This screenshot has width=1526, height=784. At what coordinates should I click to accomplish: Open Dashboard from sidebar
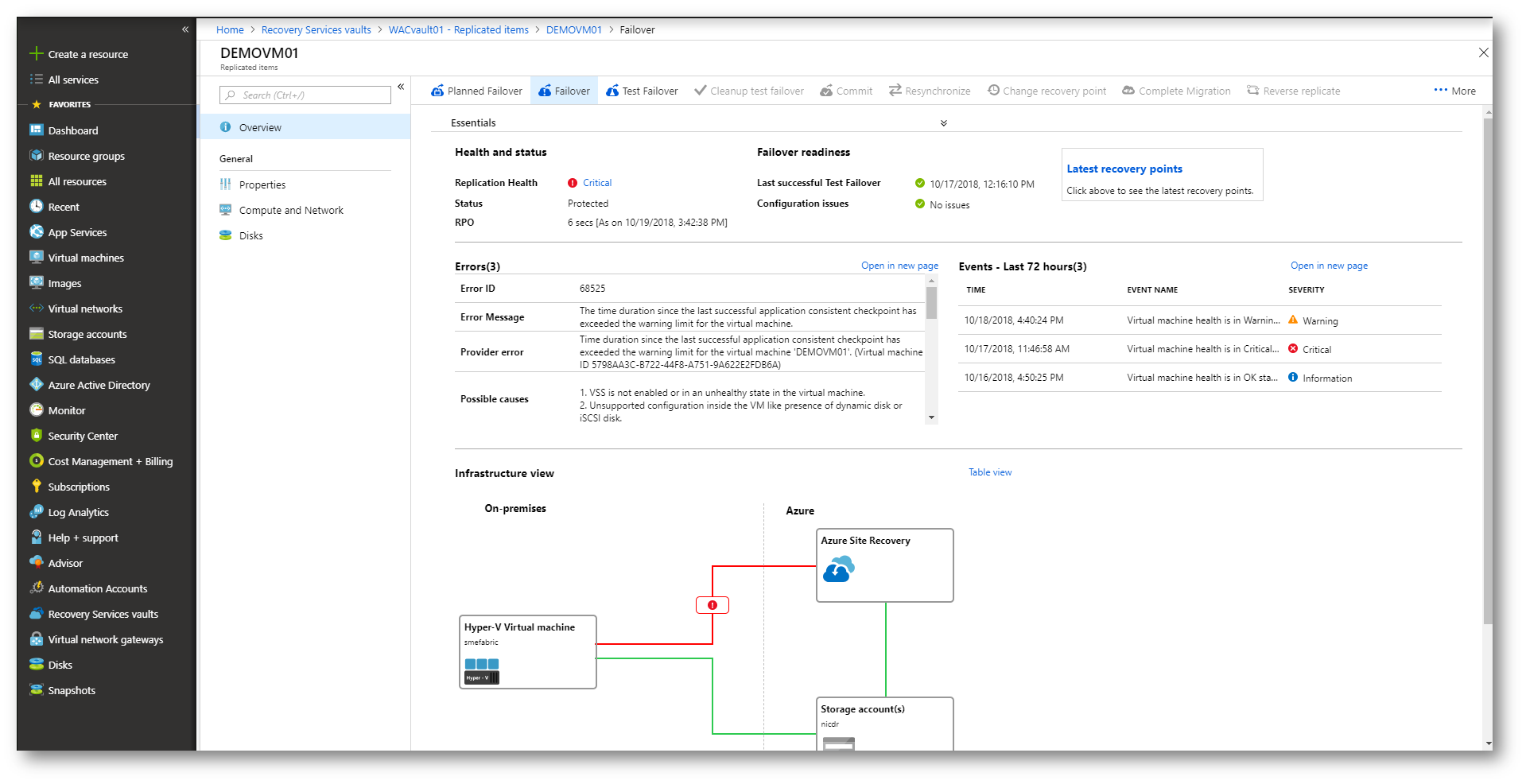tap(72, 130)
